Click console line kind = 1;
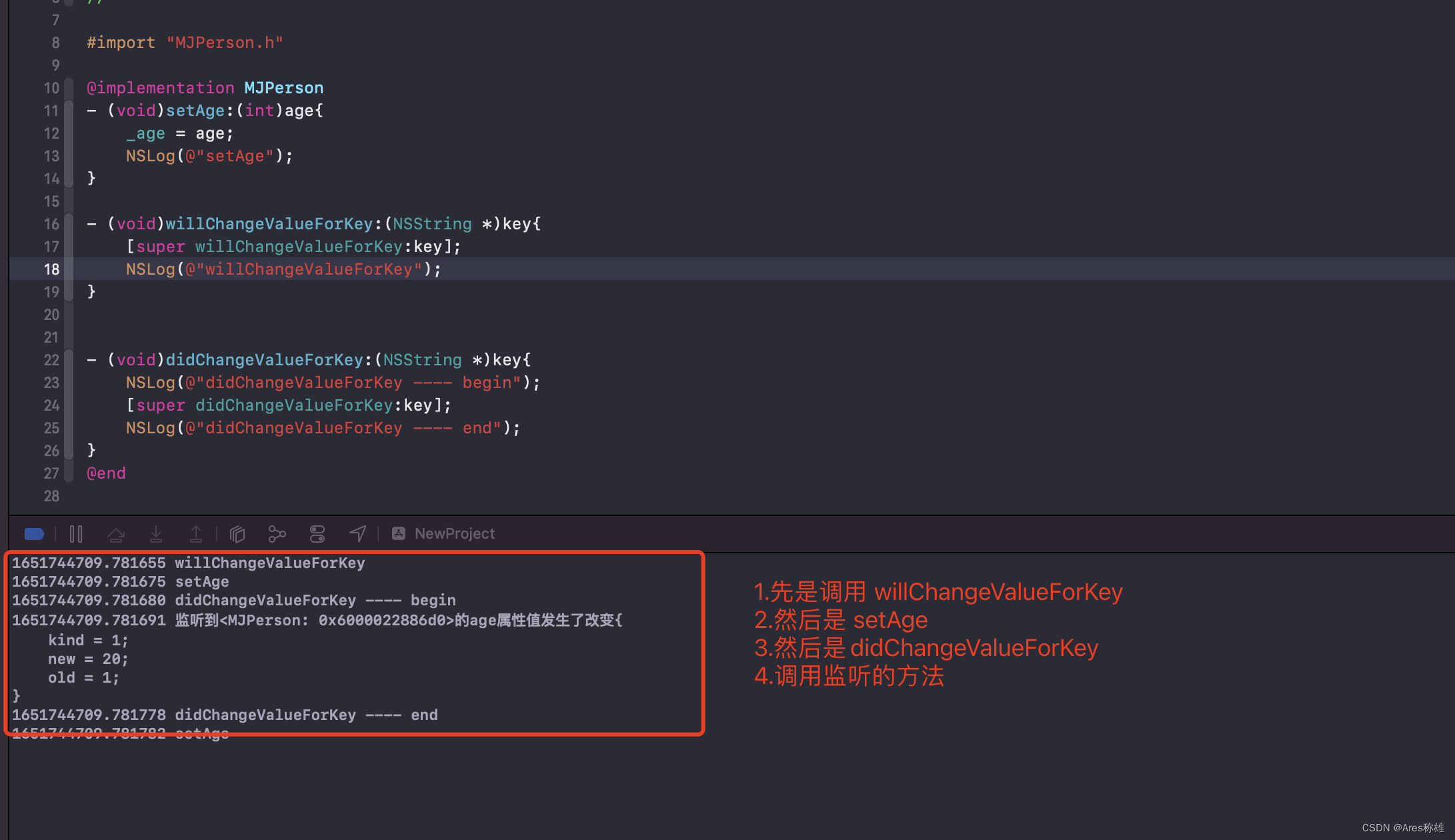 click(88, 641)
